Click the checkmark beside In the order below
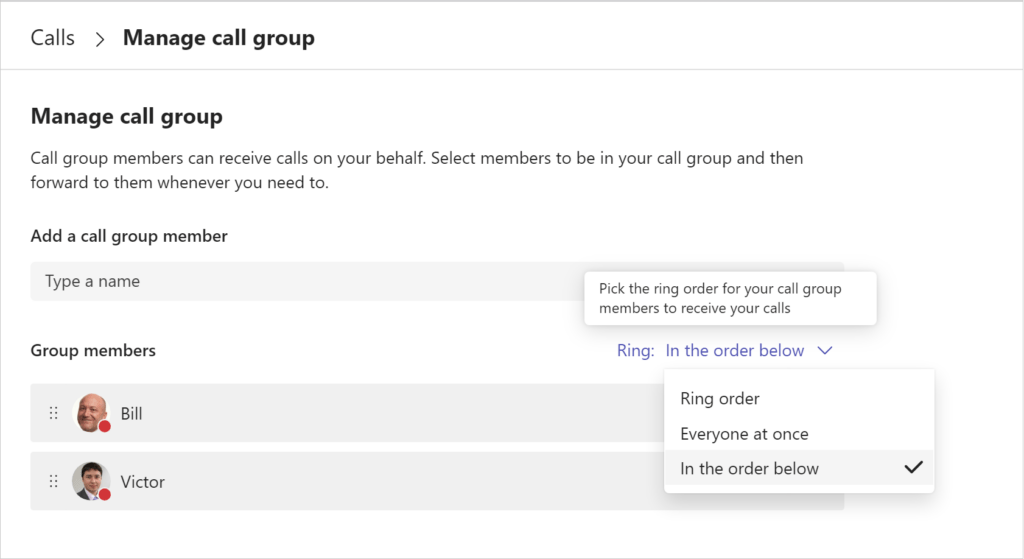Screen dimensions: 1024x559 pos(914,468)
